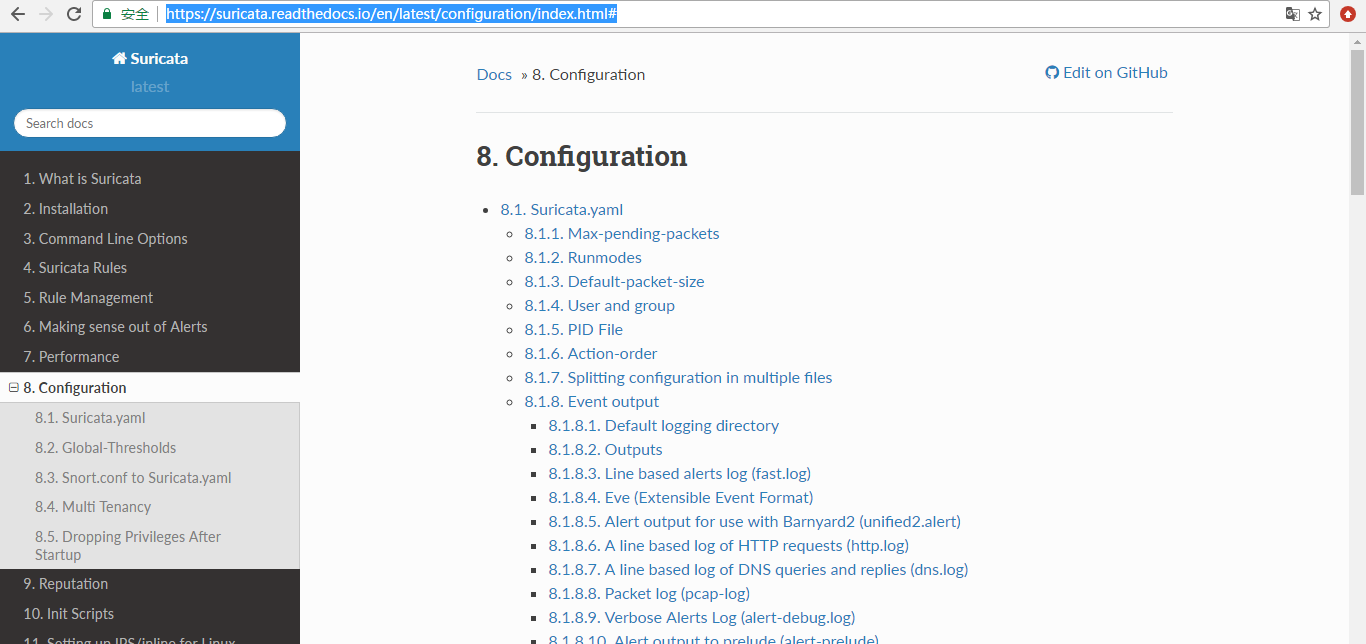The width and height of the screenshot is (1366, 644).
Task: Reload the page with the refresh icon
Action: (x=73, y=14)
